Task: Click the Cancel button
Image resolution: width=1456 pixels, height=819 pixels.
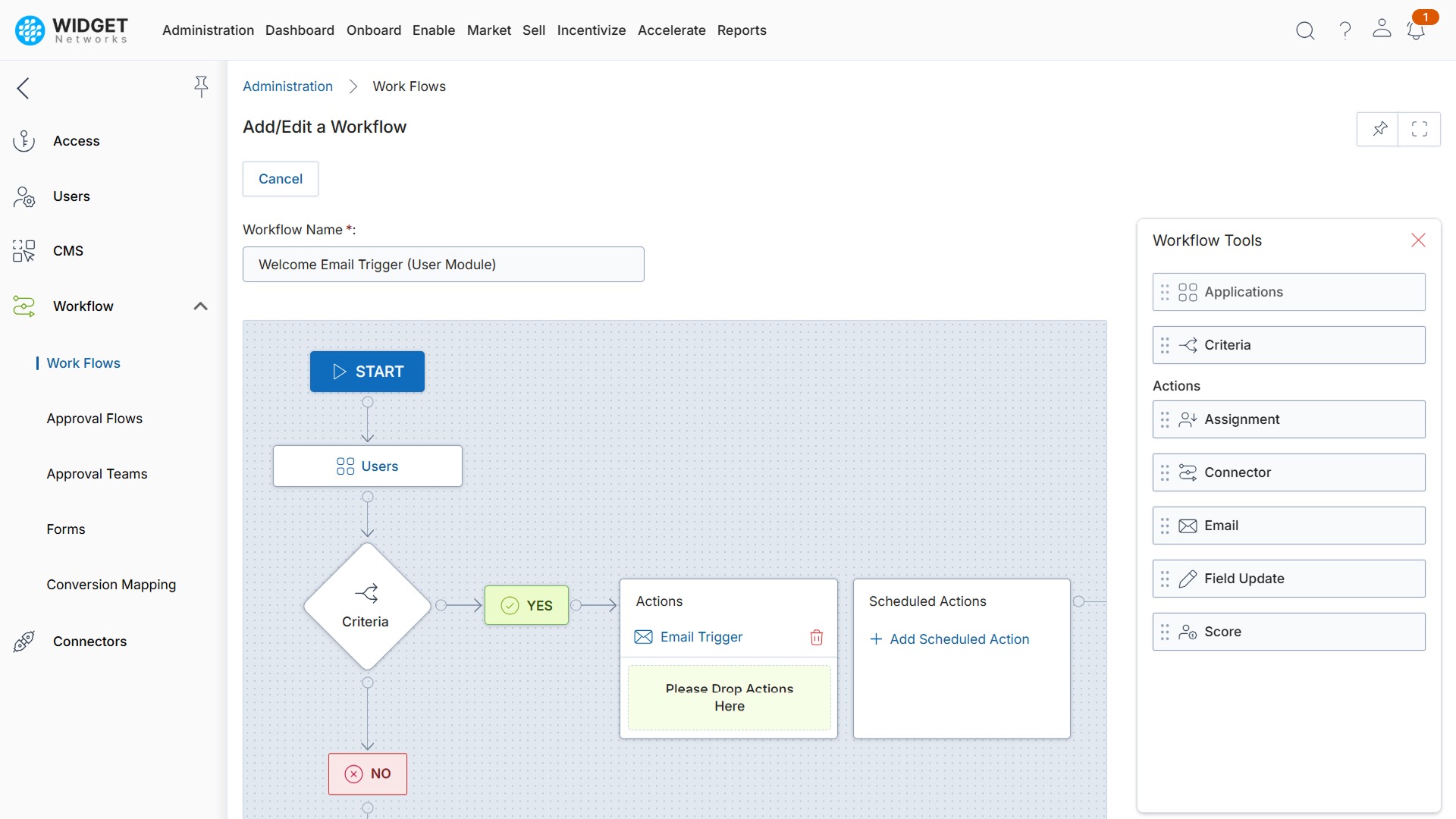Action: point(280,179)
